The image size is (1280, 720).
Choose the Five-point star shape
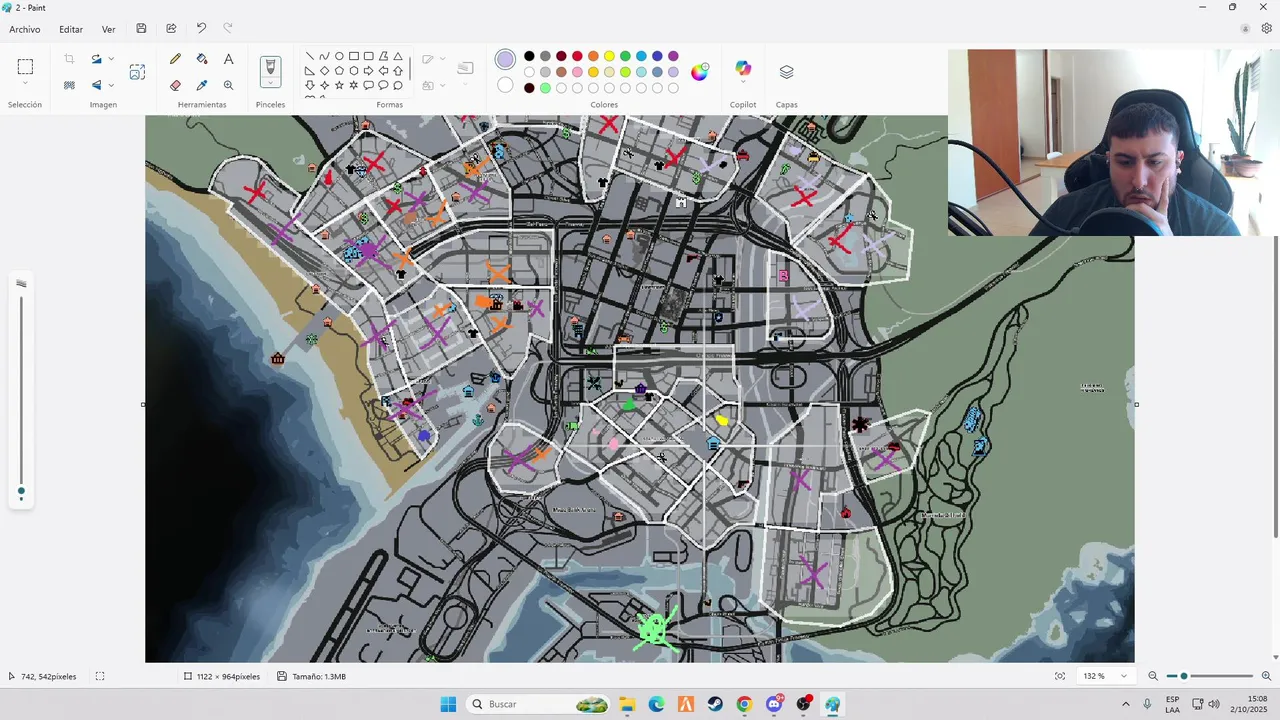tap(339, 85)
